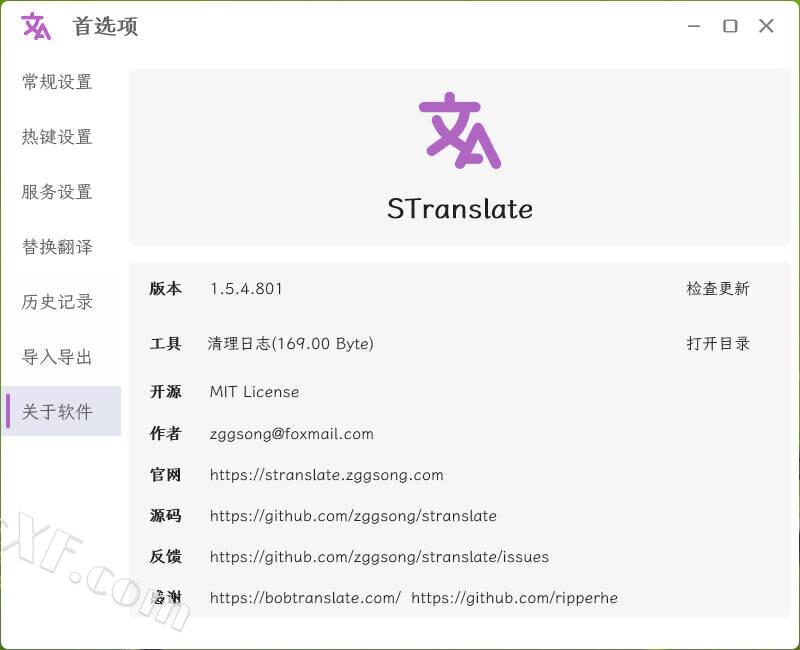The width and height of the screenshot is (800, 650).
Task: Open the stranslate/issues feedback link
Action: click(x=379, y=557)
